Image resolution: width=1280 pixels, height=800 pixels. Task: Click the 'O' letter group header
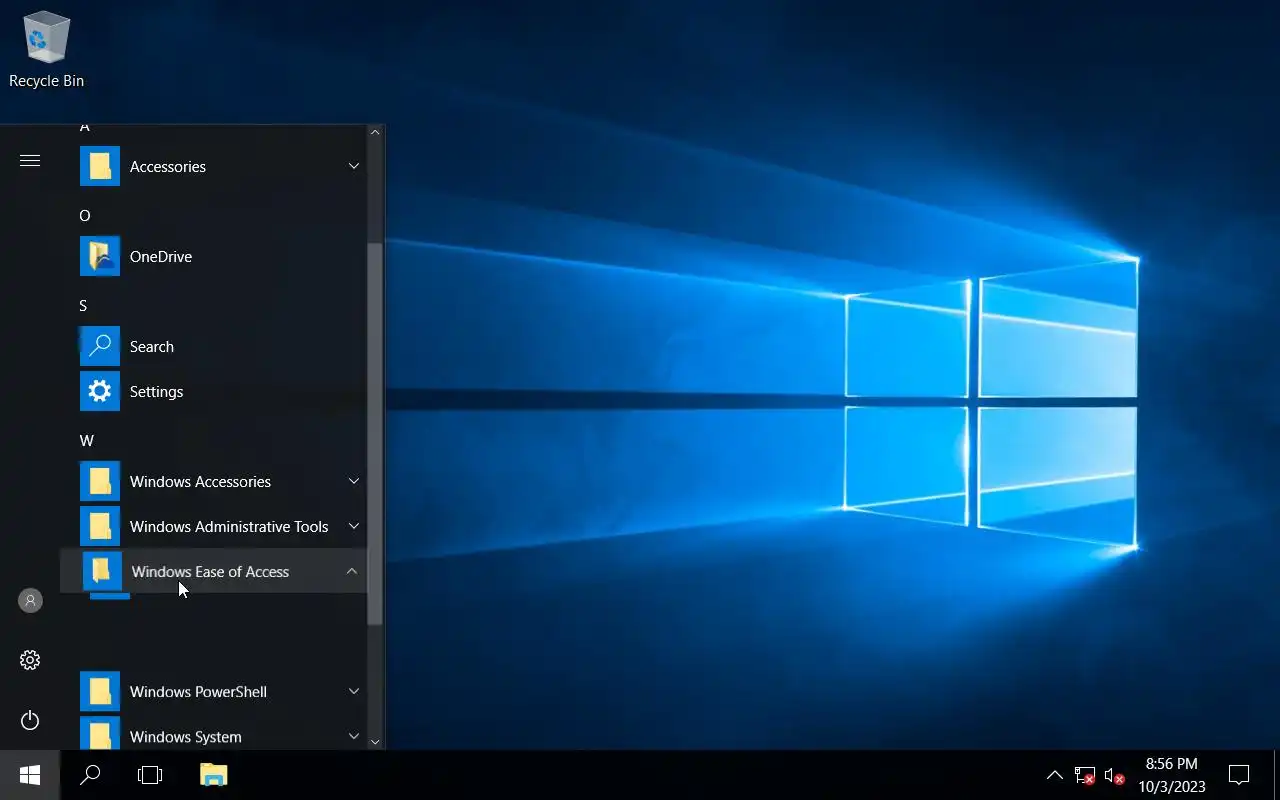coord(85,216)
